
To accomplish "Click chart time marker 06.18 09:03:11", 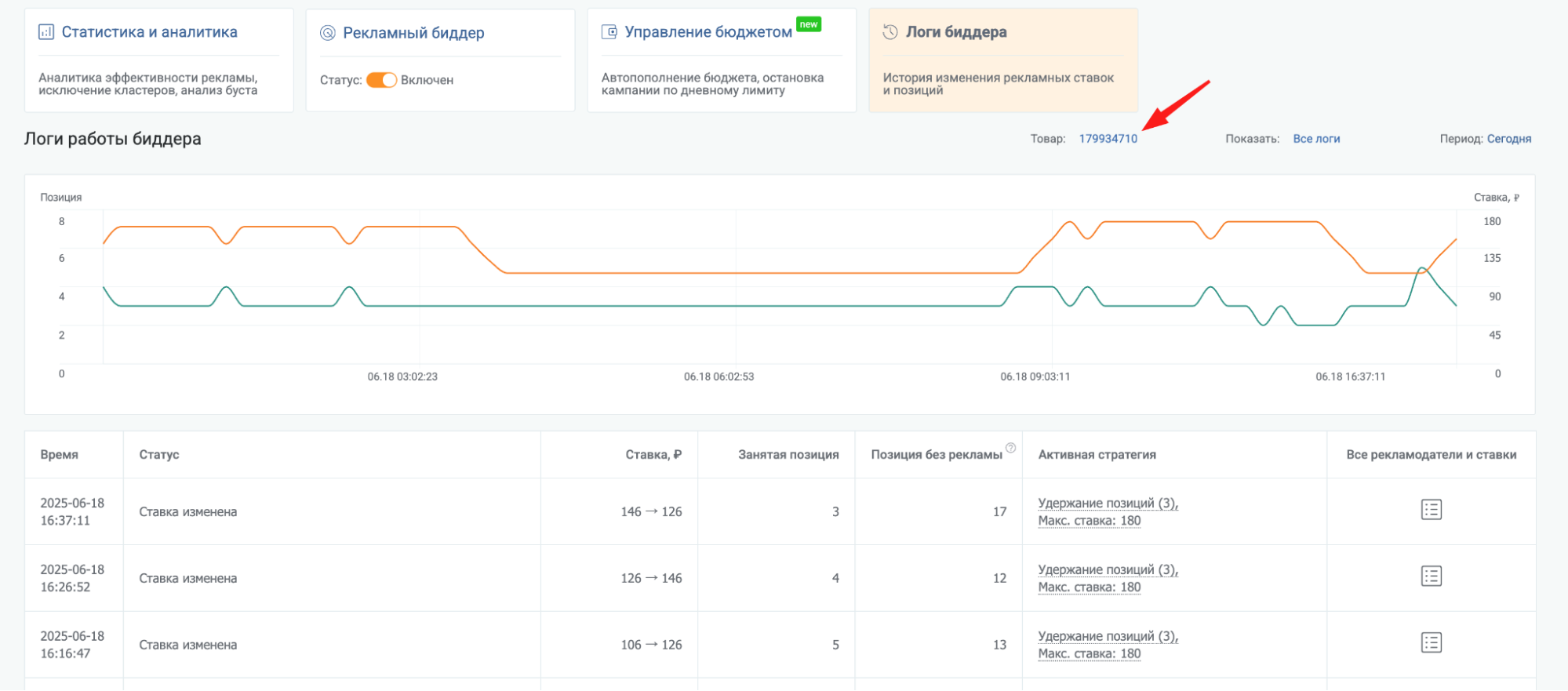I will [1035, 376].
